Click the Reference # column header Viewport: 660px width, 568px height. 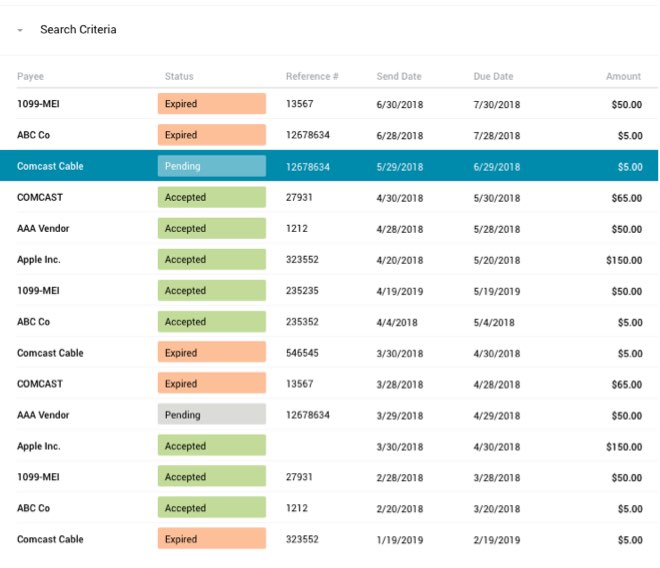tap(312, 77)
